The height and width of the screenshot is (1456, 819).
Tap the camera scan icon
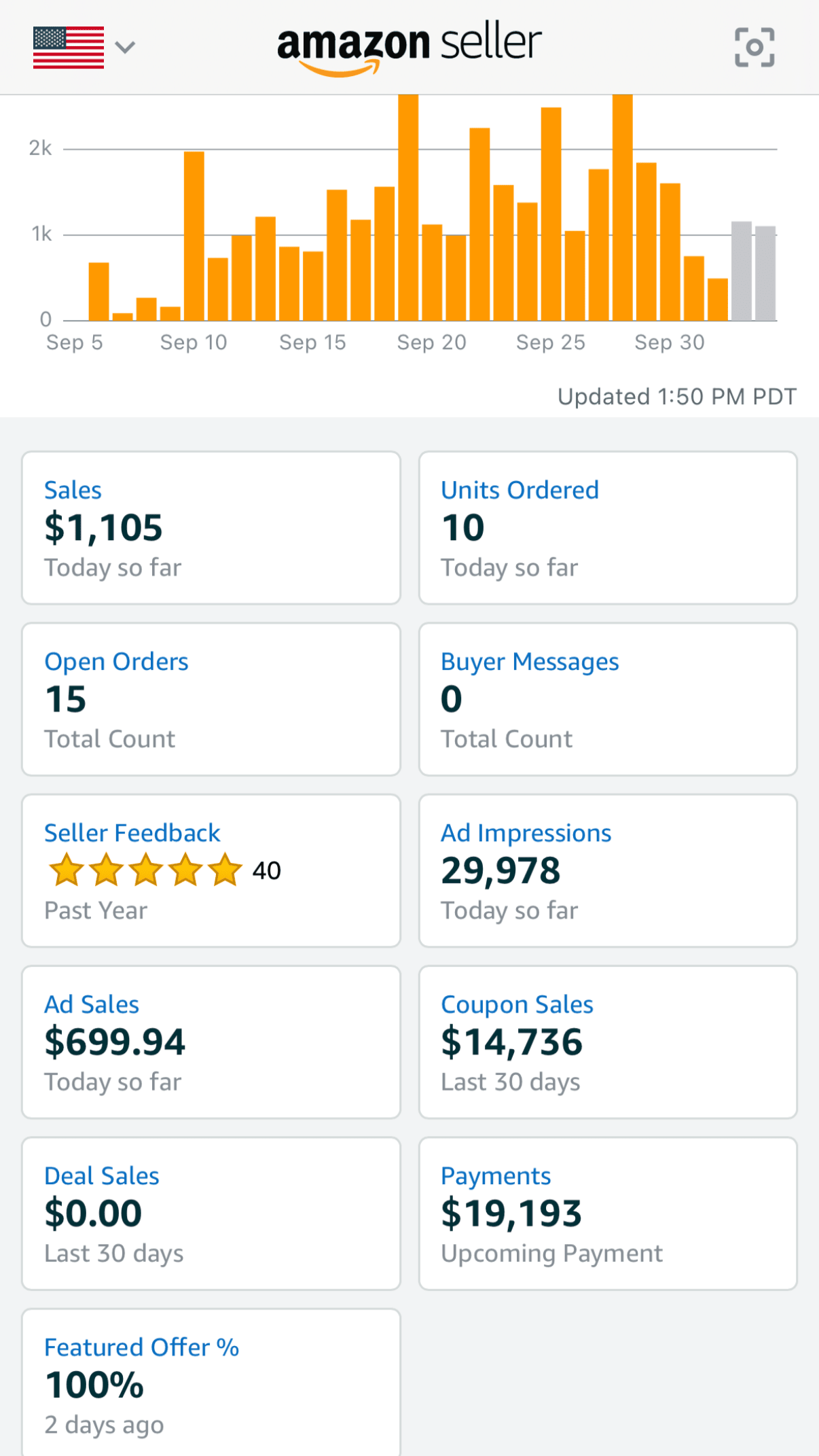[x=754, y=48]
